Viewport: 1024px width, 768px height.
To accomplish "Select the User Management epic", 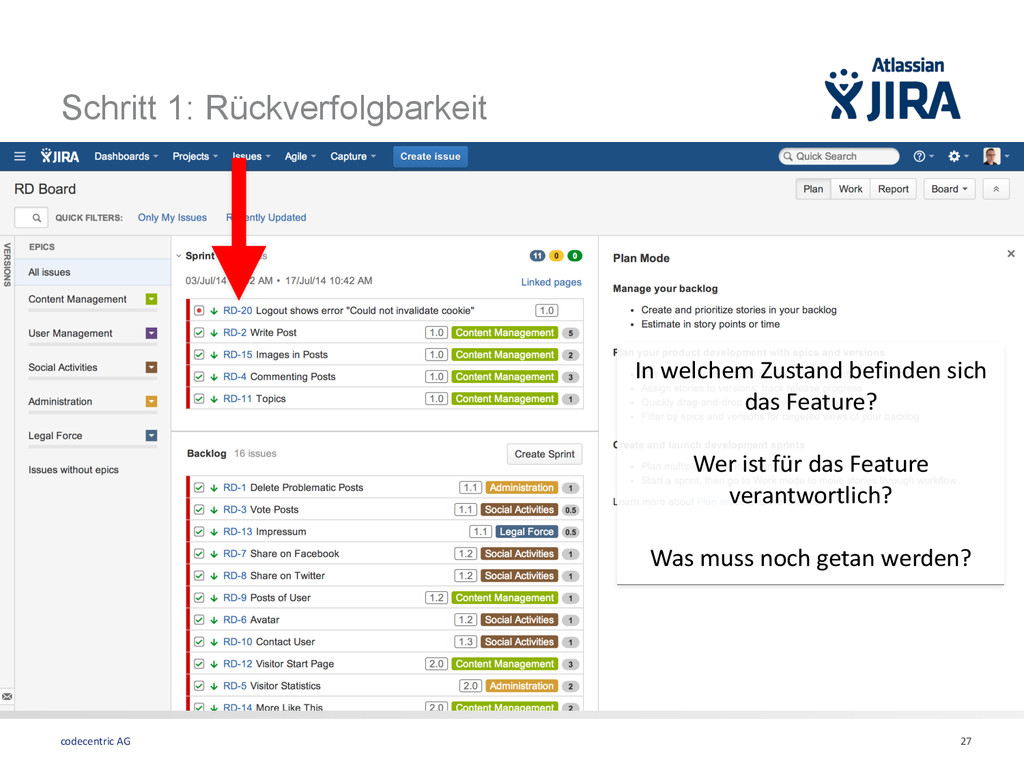I will pyautogui.click(x=70, y=333).
